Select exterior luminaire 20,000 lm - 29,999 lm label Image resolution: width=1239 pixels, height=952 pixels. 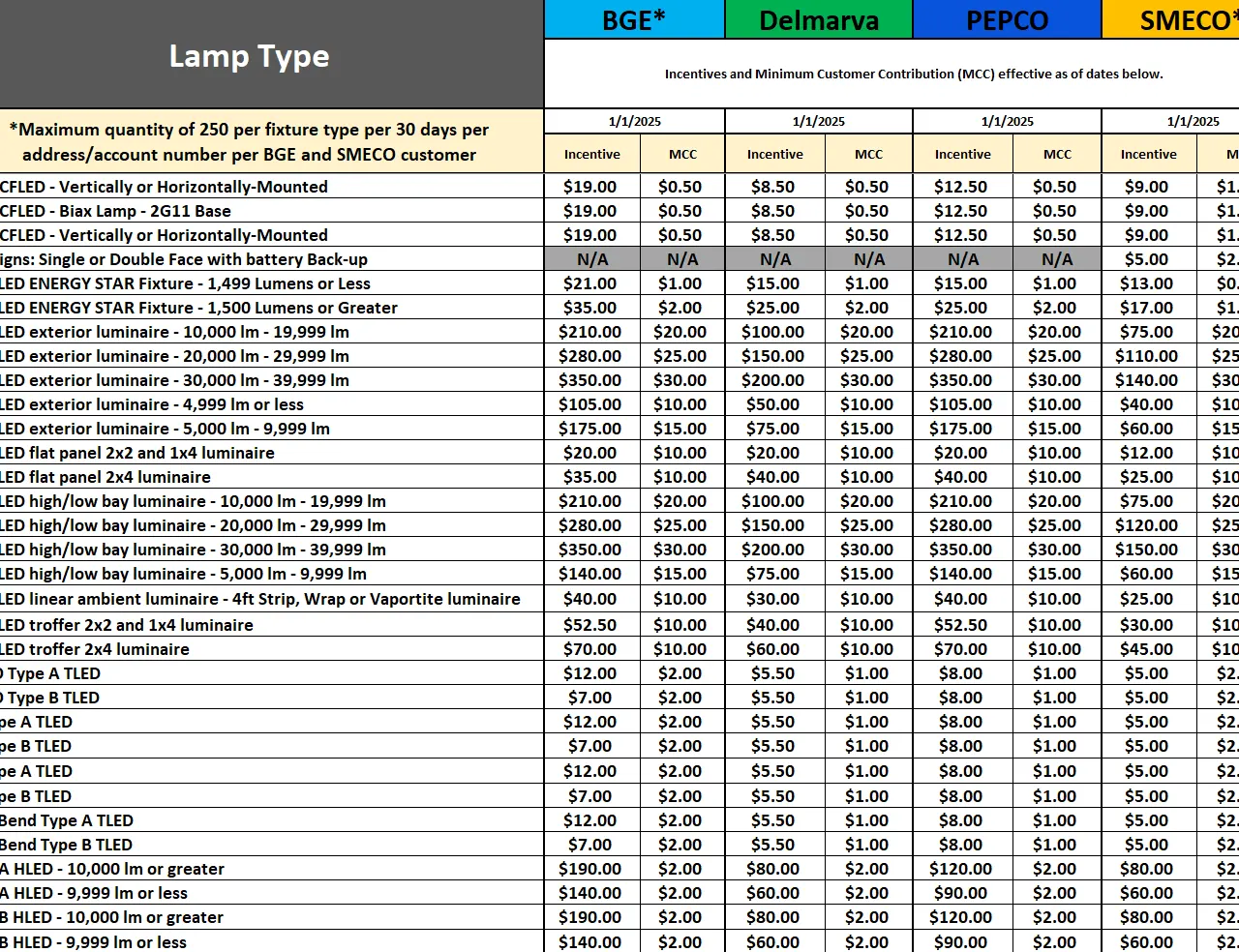click(175, 356)
